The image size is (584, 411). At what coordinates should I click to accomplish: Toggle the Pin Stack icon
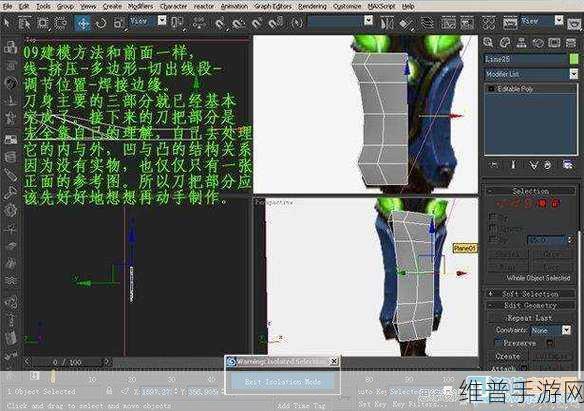tap(494, 165)
